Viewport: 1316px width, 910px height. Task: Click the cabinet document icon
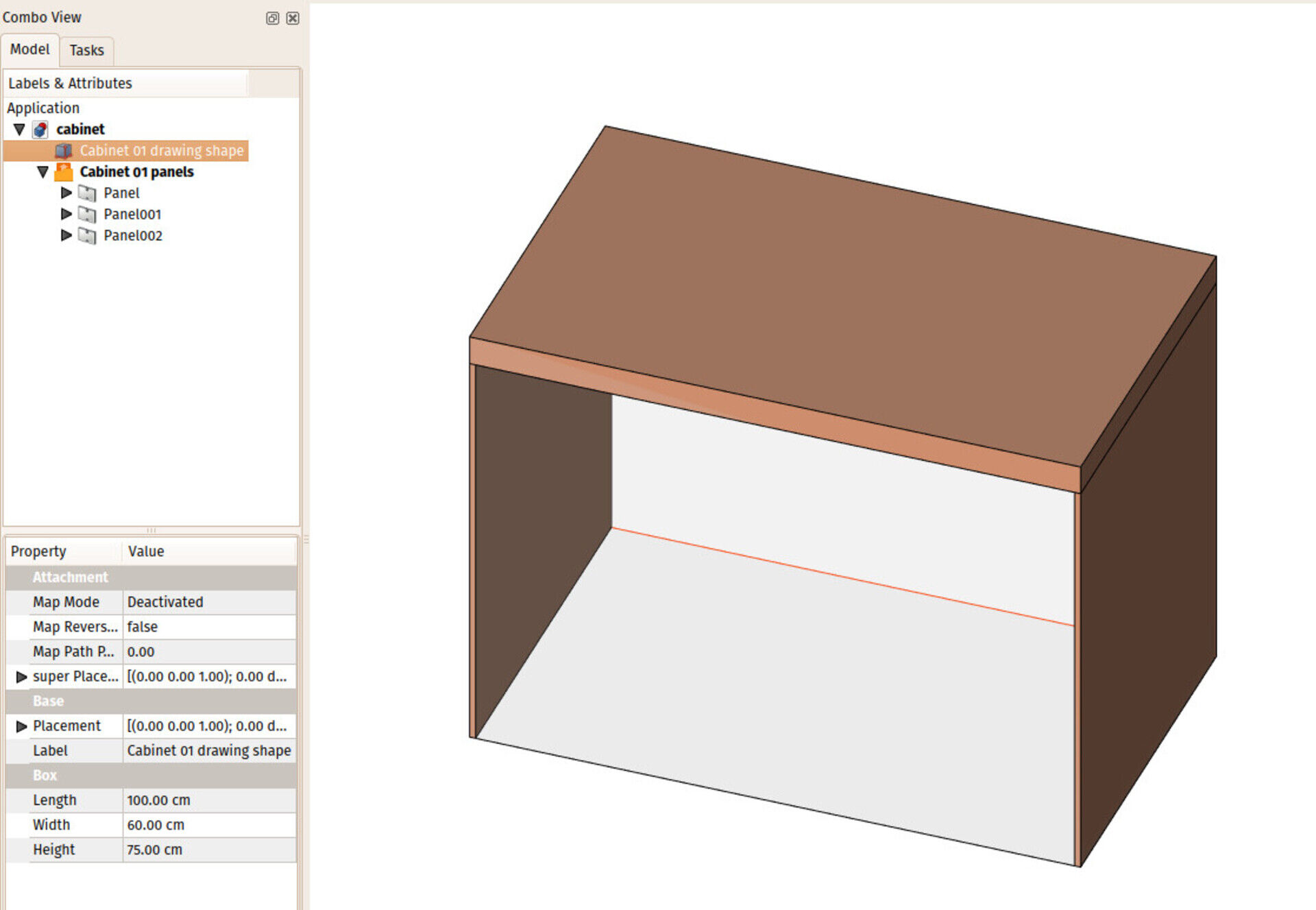(x=40, y=130)
